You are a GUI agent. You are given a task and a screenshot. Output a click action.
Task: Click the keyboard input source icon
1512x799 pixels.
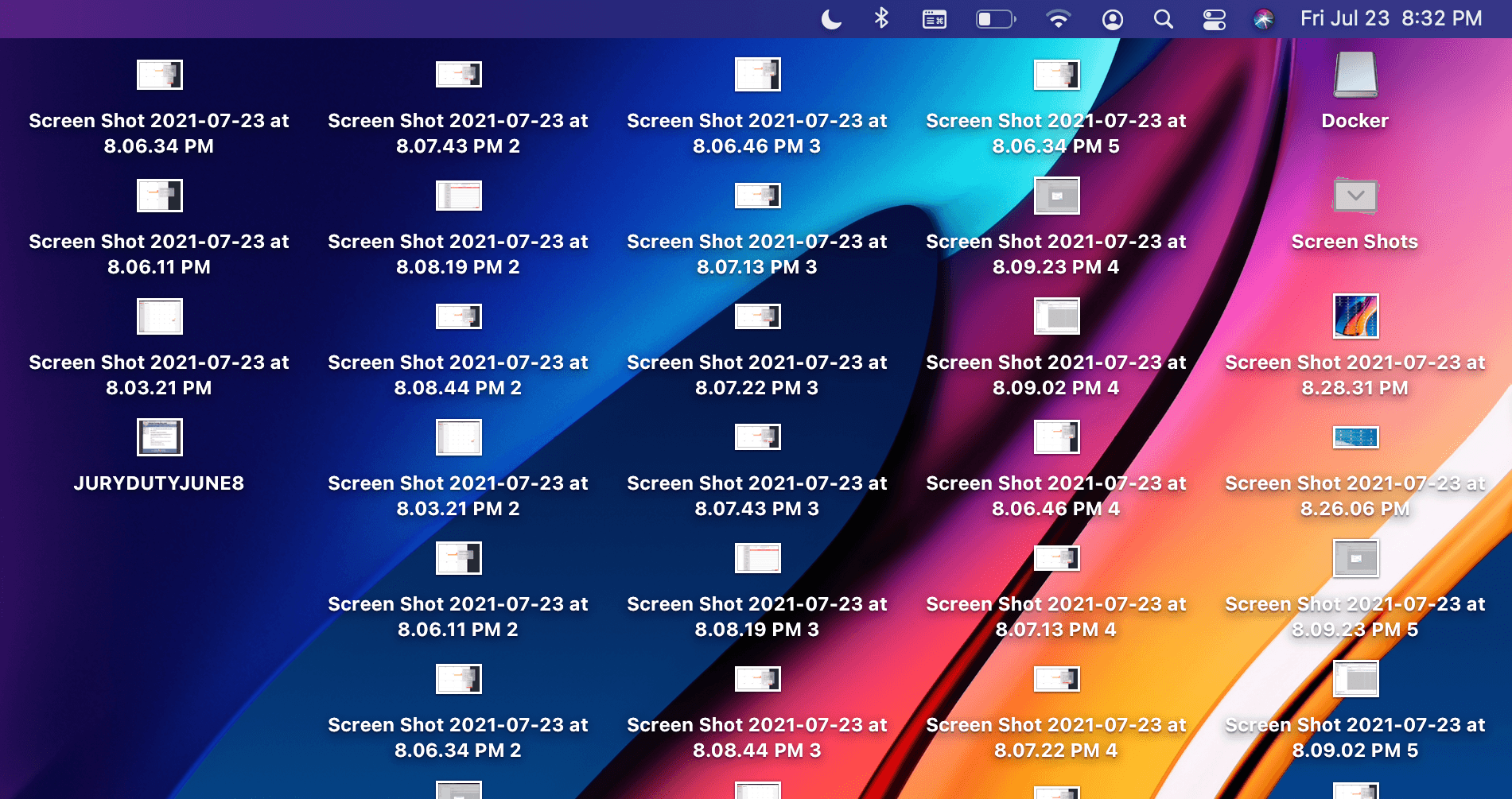(934, 19)
